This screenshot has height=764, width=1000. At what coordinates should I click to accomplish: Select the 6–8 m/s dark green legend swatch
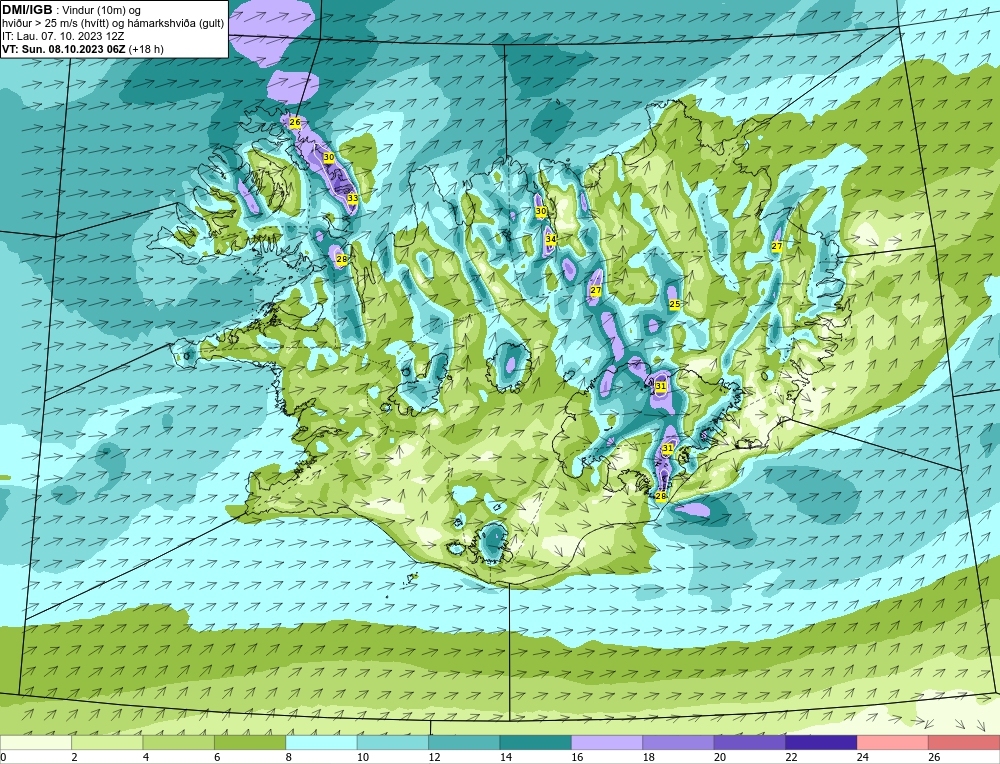coord(250,742)
